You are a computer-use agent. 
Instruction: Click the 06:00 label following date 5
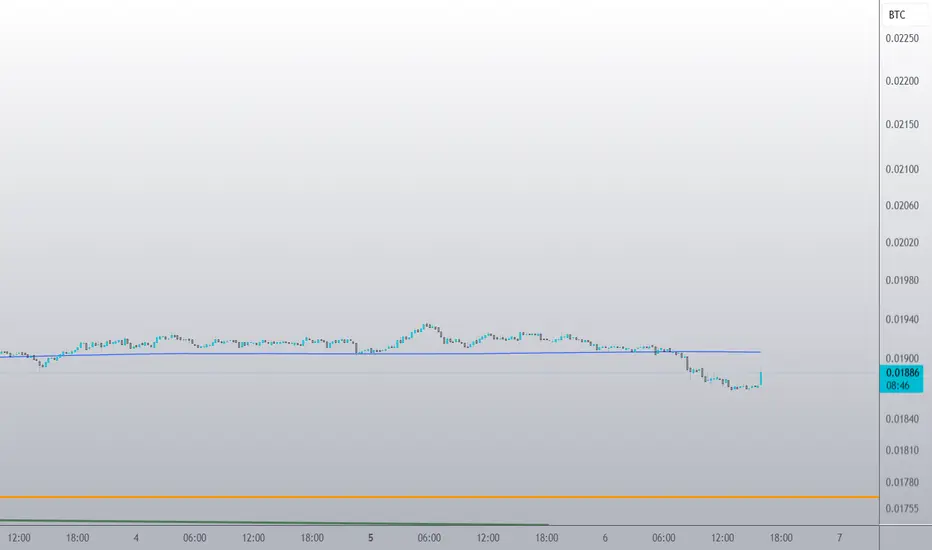click(429, 538)
